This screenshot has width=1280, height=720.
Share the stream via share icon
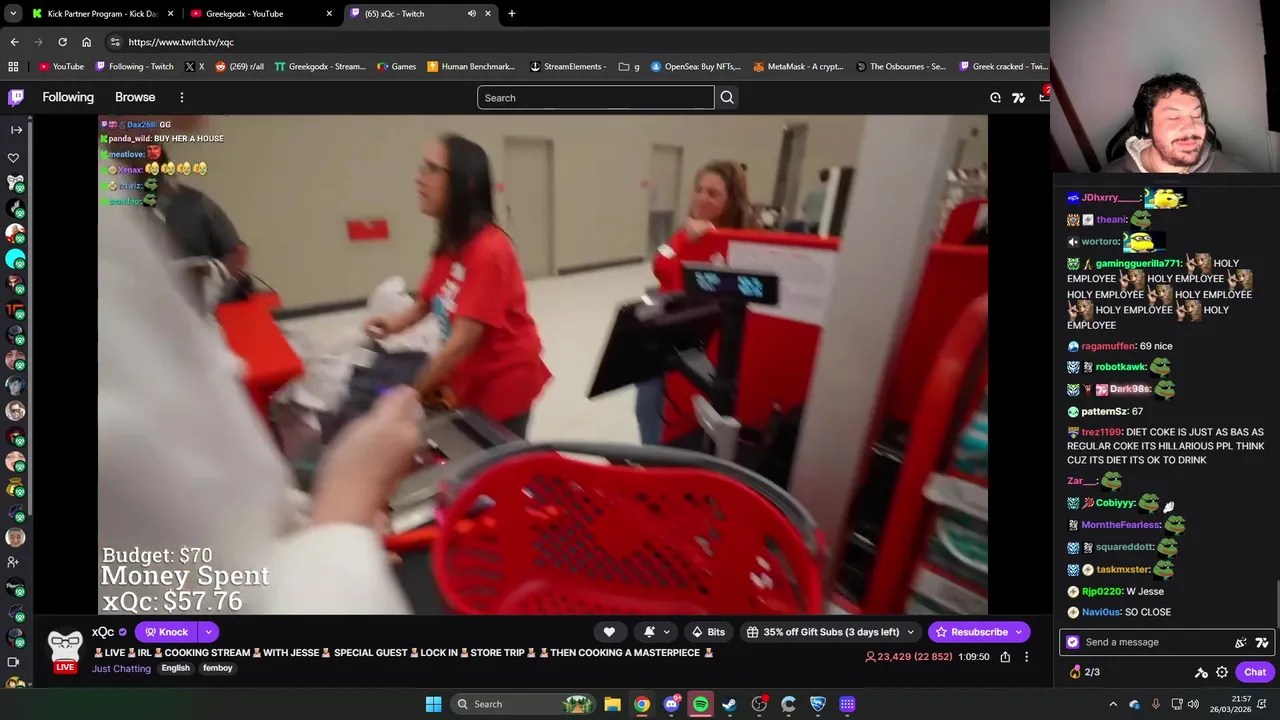pos(1005,657)
